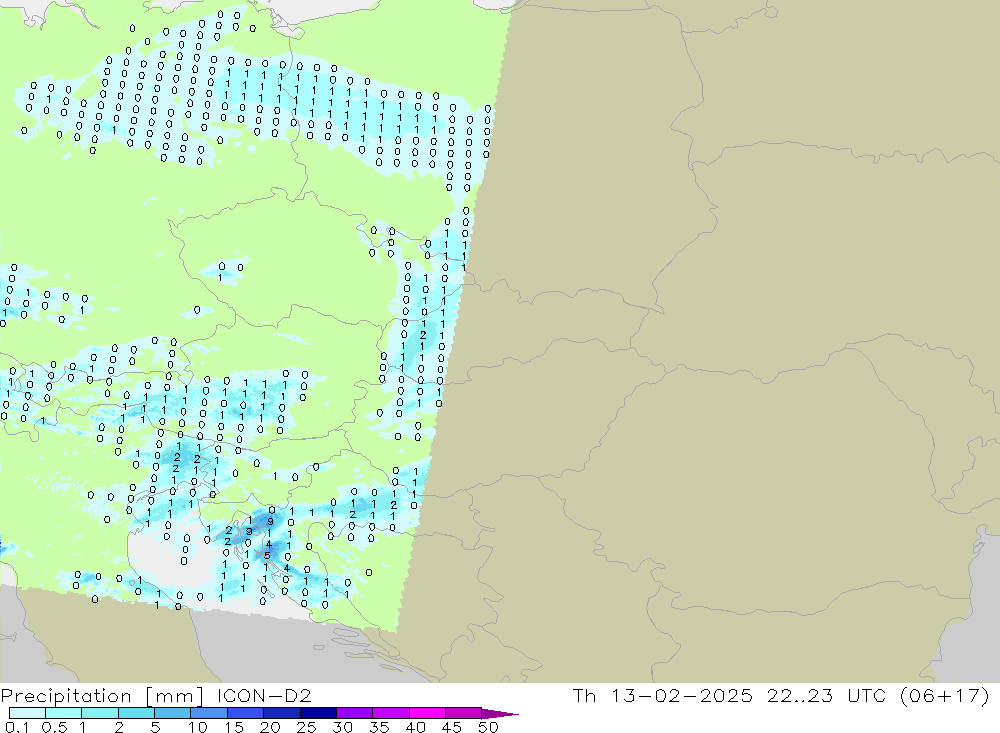Select the 5–10 mm legend swatch
This screenshot has width=1000, height=733.
click(x=173, y=713)
